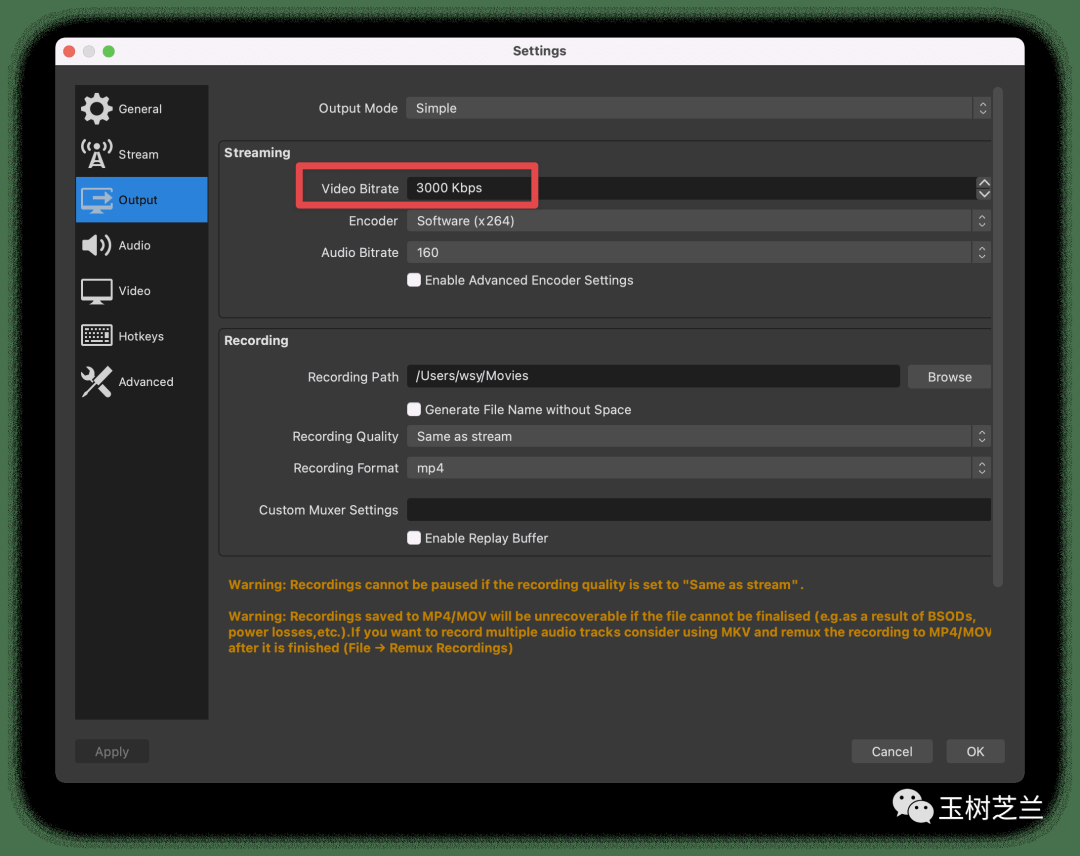1080x856 pixels.
Task: Check Generate File Name without Space
Action: [414, 409]
